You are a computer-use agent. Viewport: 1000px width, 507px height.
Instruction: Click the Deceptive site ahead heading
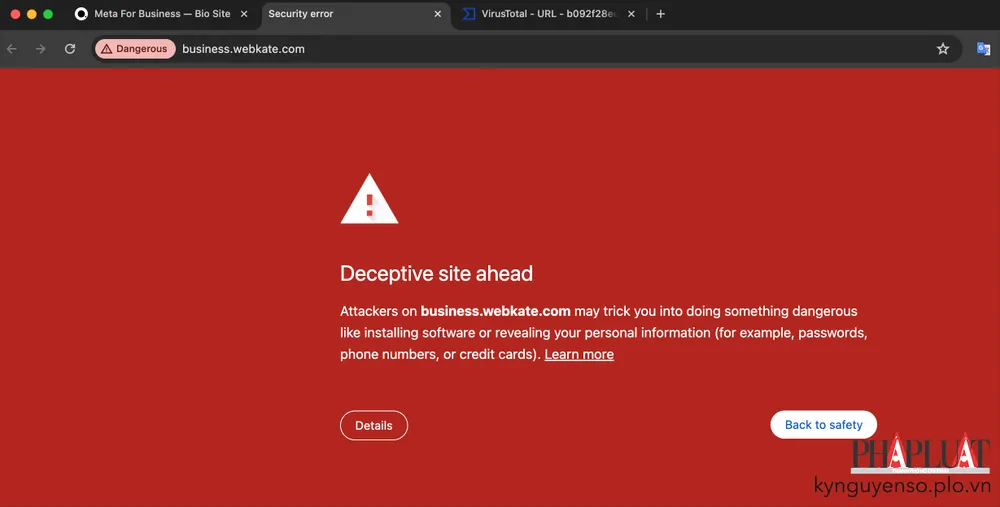point(436,274)
